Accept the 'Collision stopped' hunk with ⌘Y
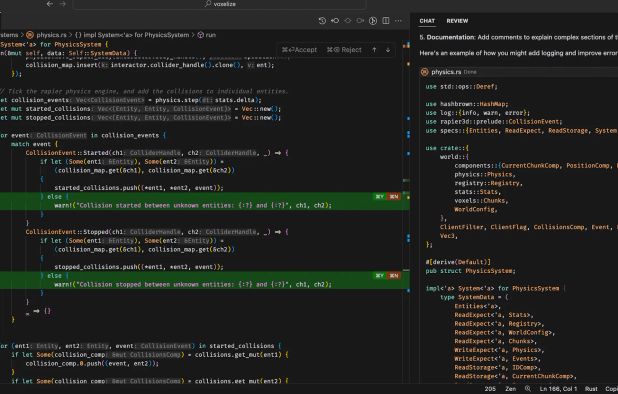Screen dimensions: 618x394 point(380,276)
